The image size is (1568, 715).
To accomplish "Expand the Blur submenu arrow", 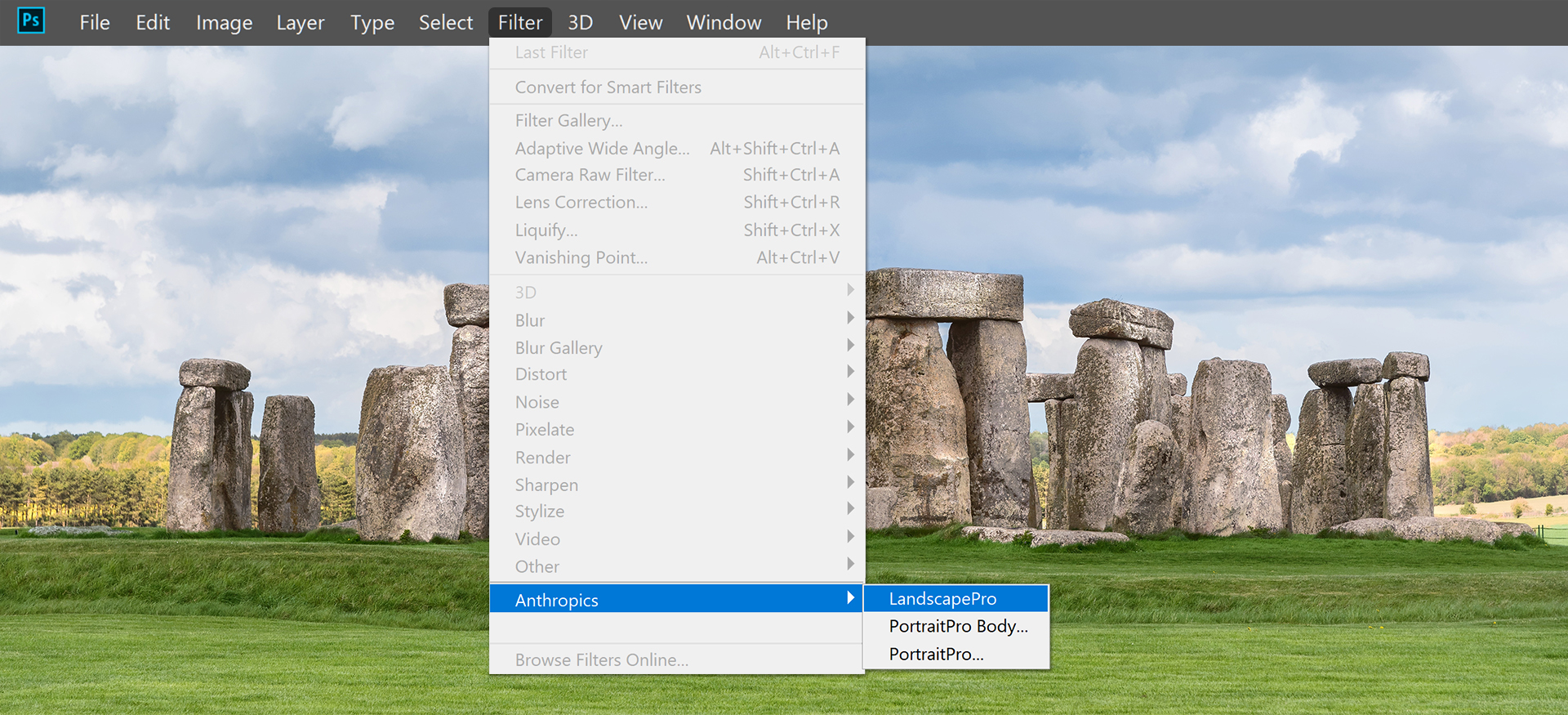I will 850,318.
